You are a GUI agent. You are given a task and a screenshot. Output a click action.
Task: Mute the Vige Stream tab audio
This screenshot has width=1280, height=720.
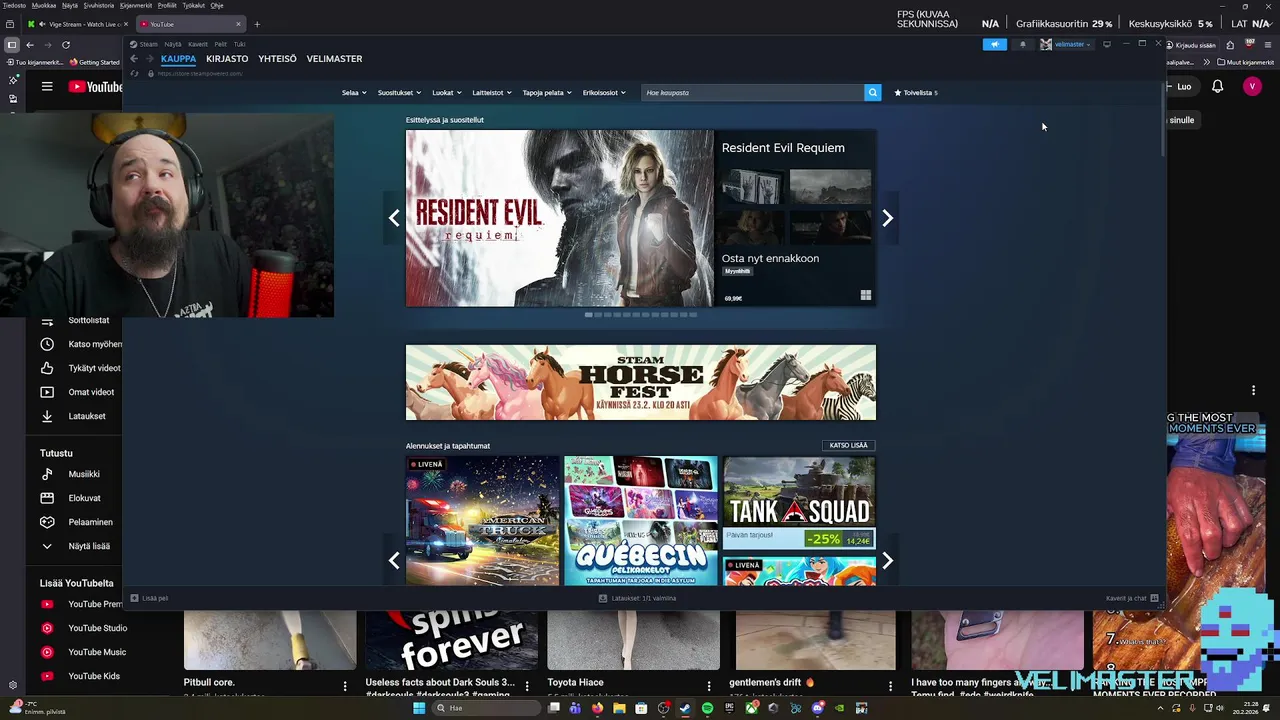tap(41, 24)
